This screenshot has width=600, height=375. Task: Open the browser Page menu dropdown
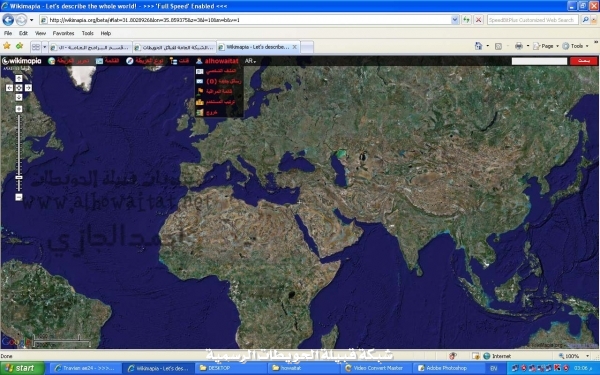(x=546, y=46)
